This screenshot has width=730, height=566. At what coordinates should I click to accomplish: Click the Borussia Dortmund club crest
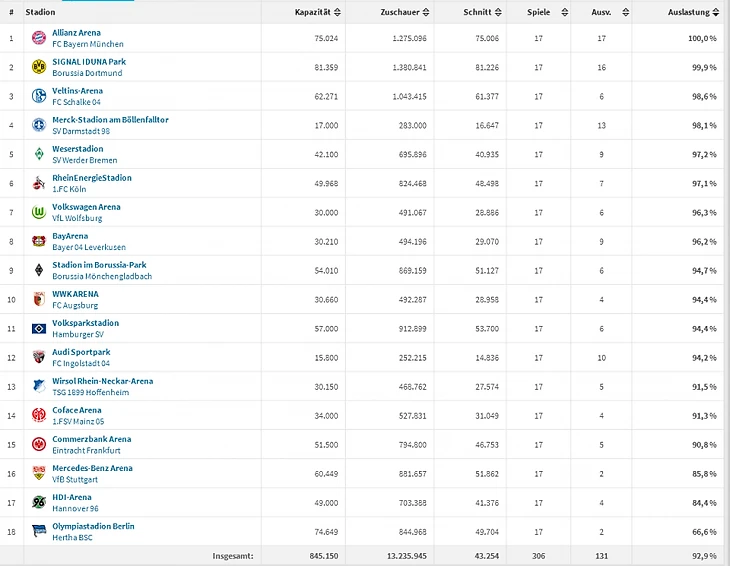tap(38, 67)
